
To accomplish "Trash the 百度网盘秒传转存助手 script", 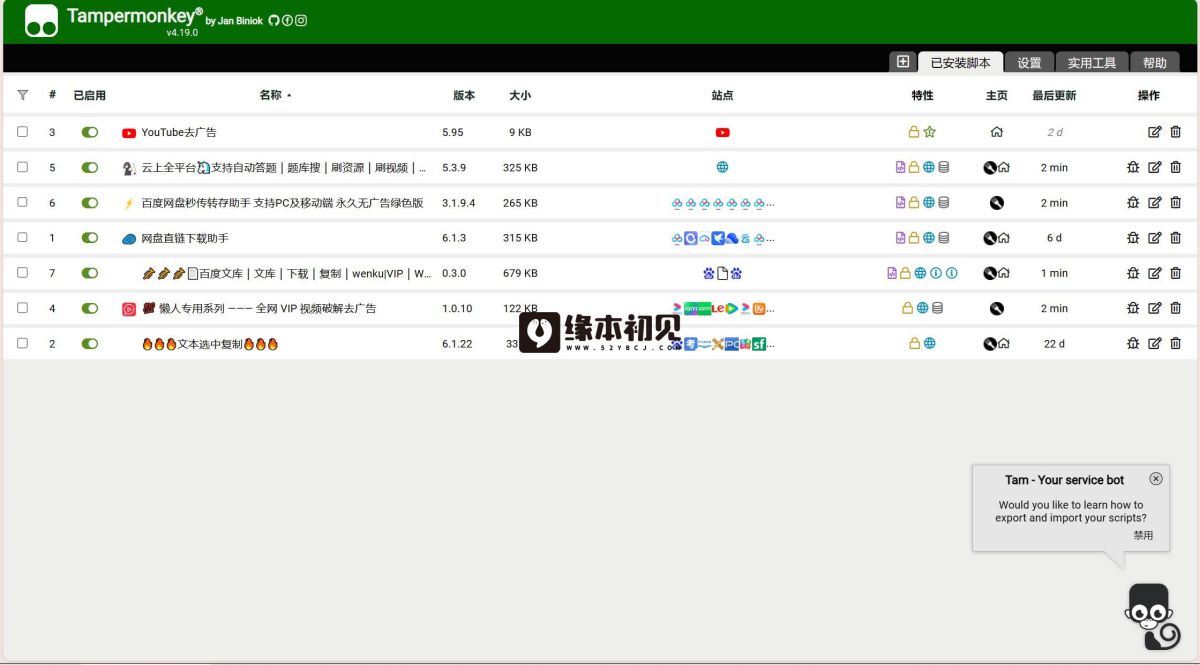I will pyautogui.click(x=1176, y=203).
